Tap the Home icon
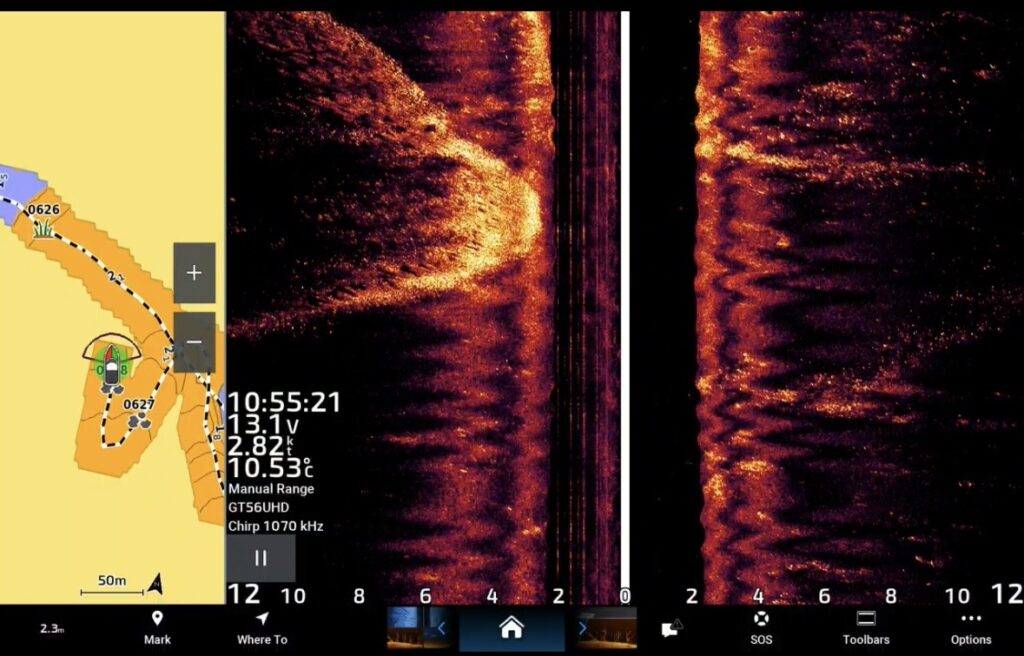The height and width of the screenshot is (656, 1024). click(511, 628)
